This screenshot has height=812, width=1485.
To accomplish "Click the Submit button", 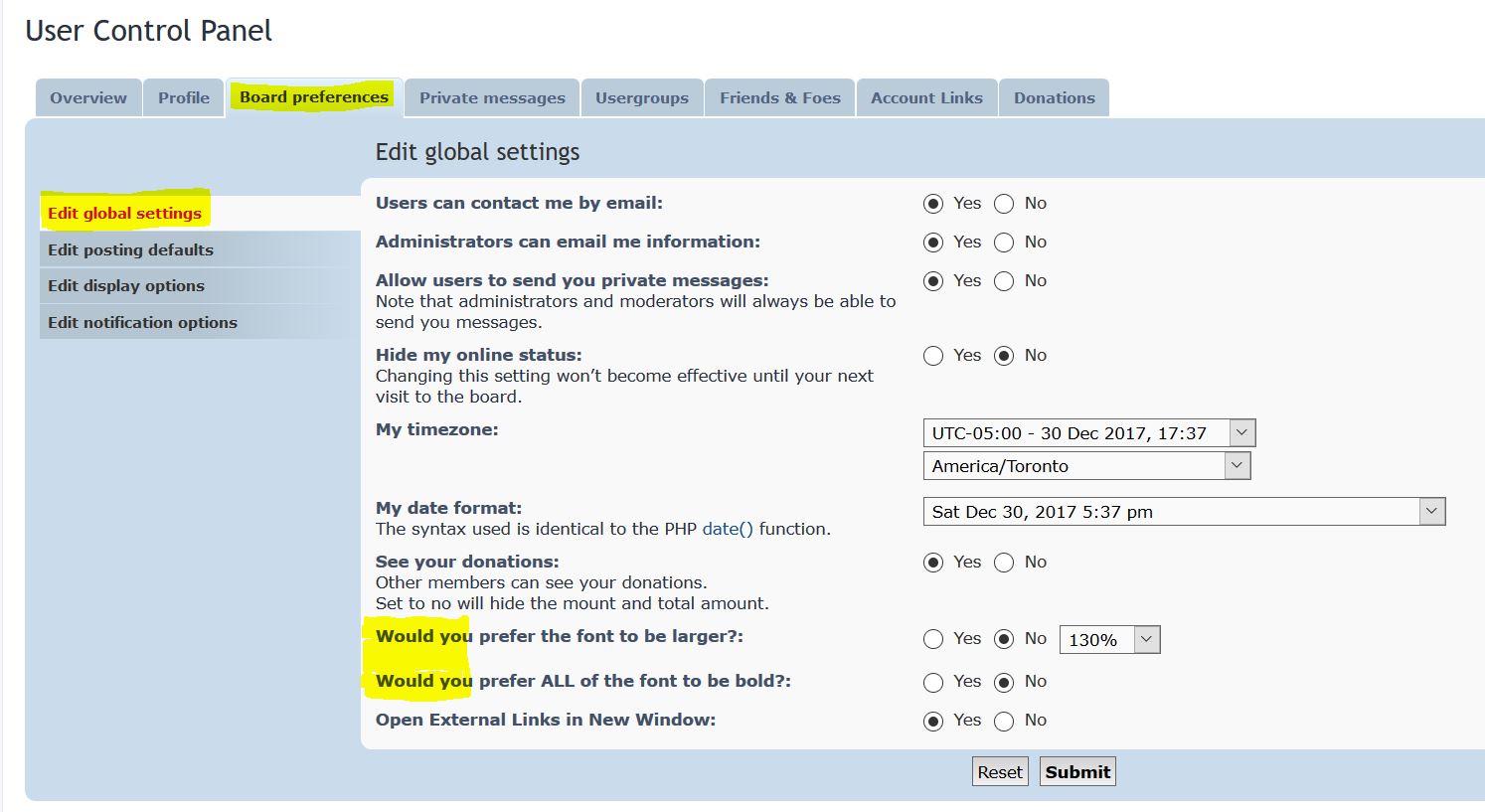I will click(x=1077, y=772).
